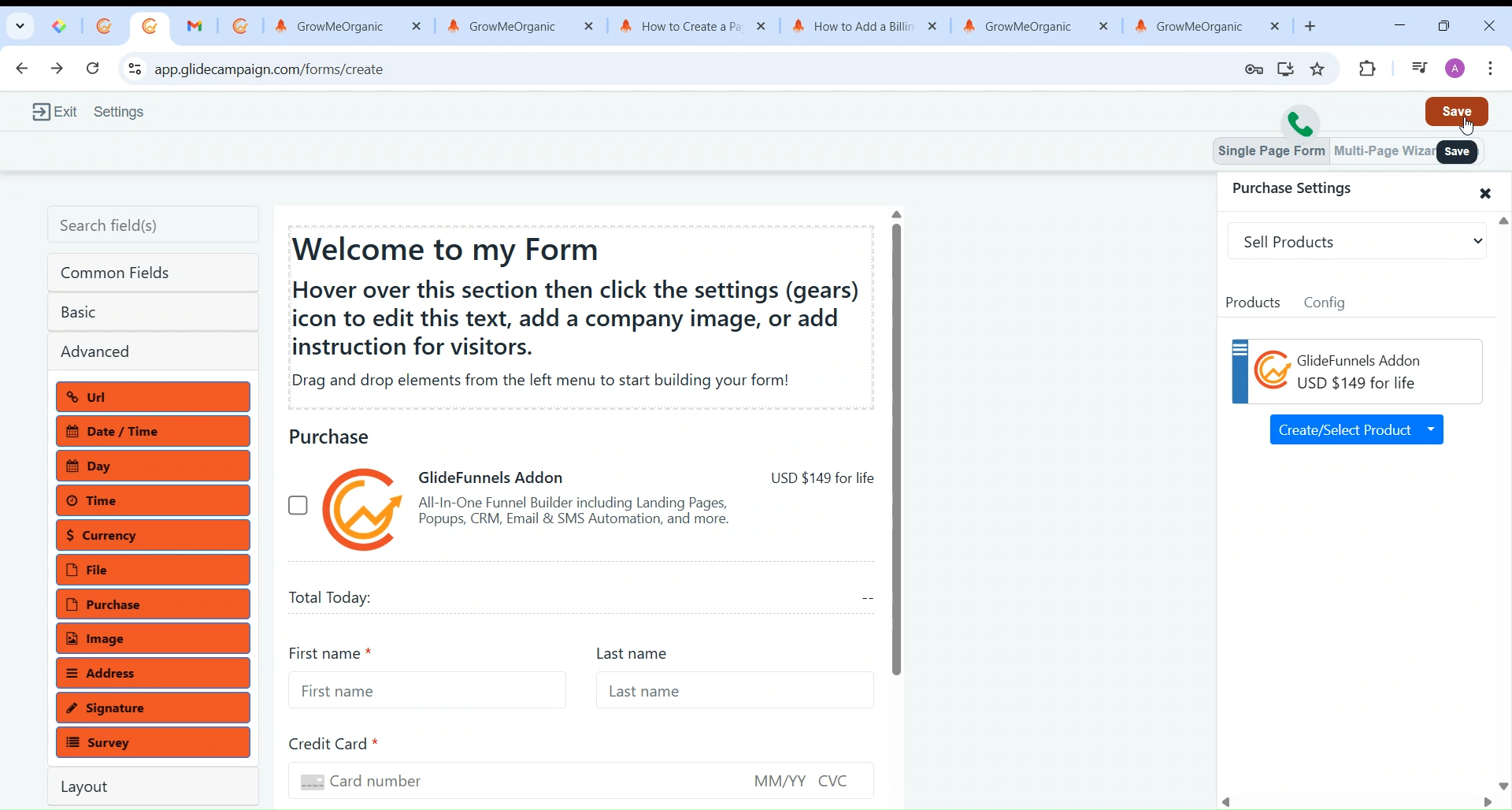Open the Settings menu item
The height and width of the screenshot is (810, 1512).
click(x=119, y=112)
